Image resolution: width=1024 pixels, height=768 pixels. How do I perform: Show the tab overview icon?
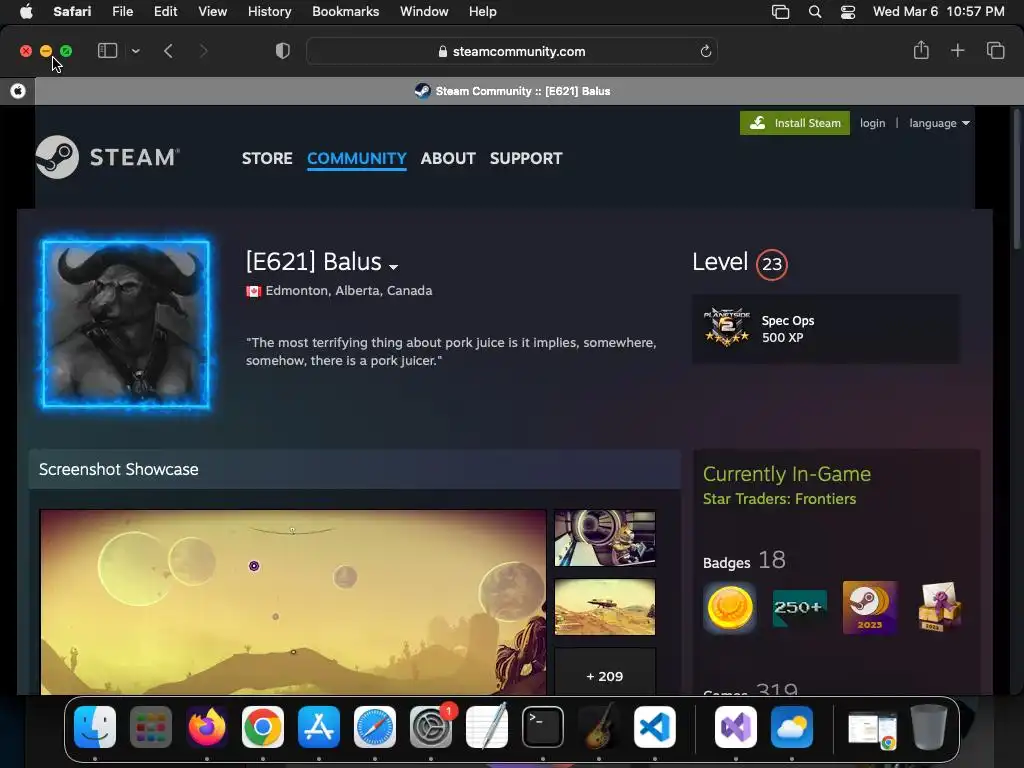pyautogui.click(x=995, y=50)
